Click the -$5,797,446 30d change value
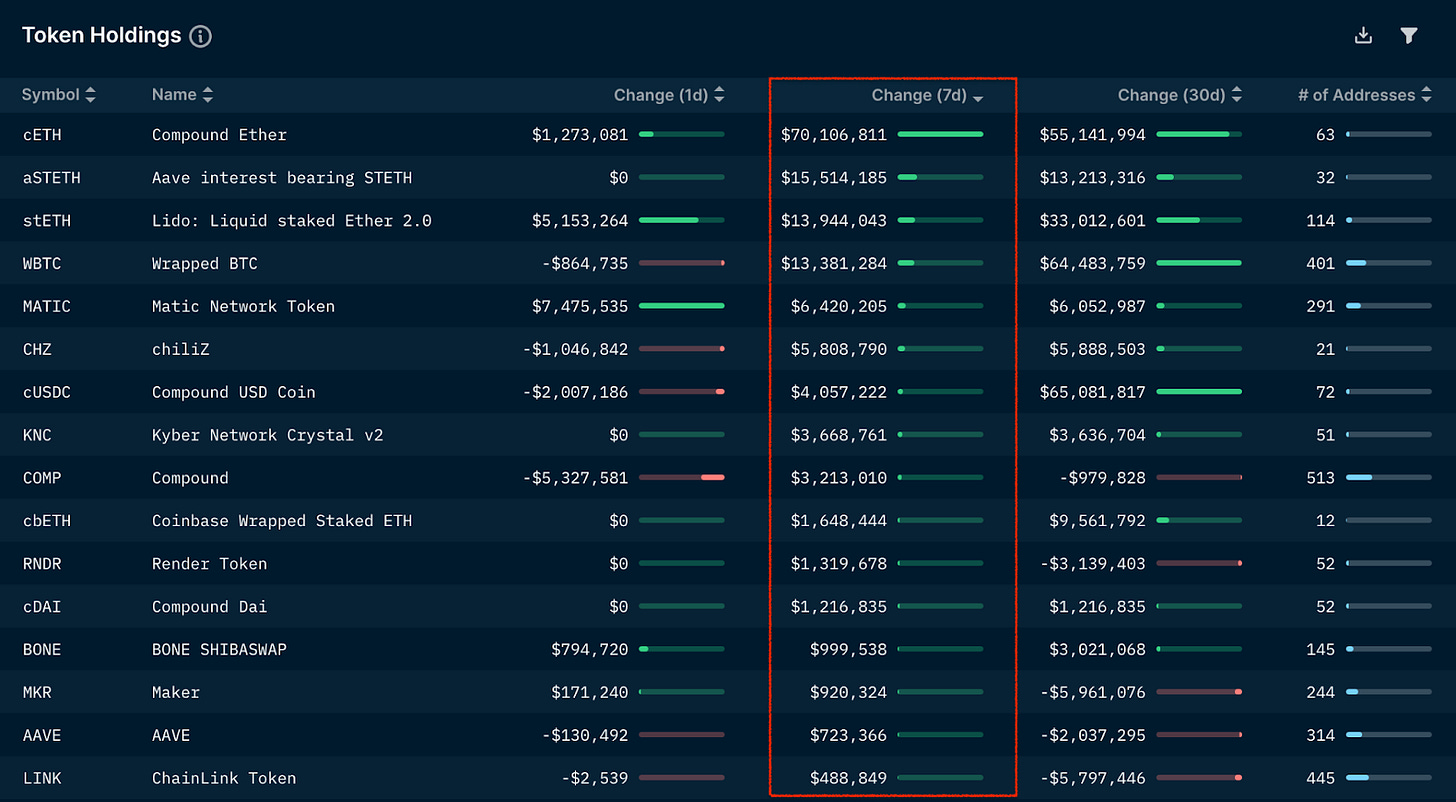This screenshot has width=1456, height=802. 1093,779
